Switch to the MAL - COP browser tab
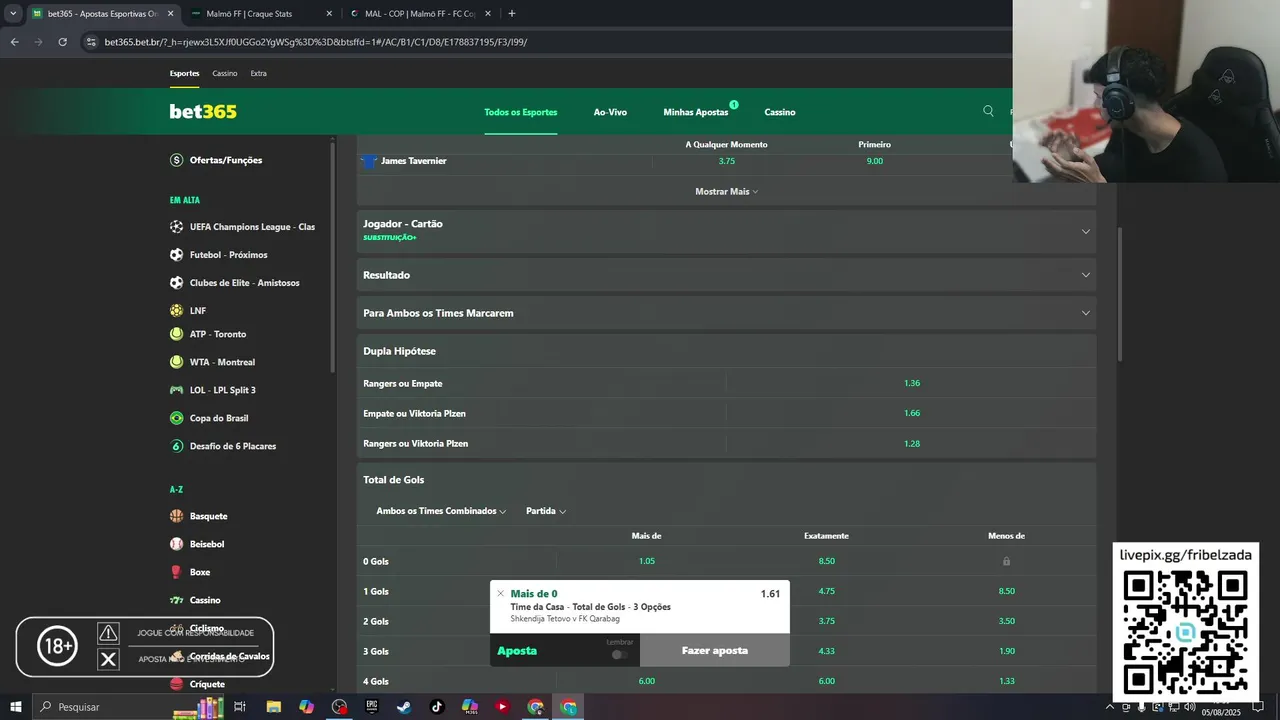Screen dimensions: 1280x720 420,14
